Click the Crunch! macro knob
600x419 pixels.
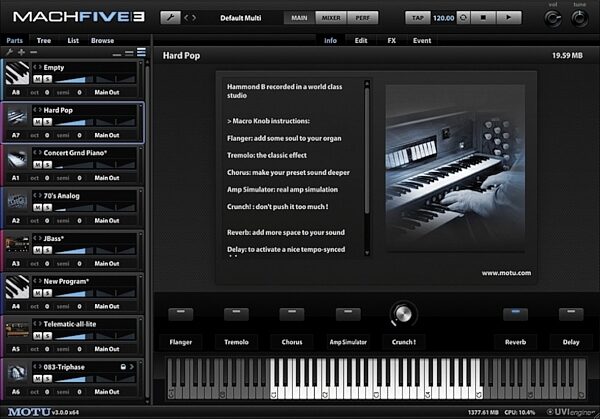[x=403, y=314]
